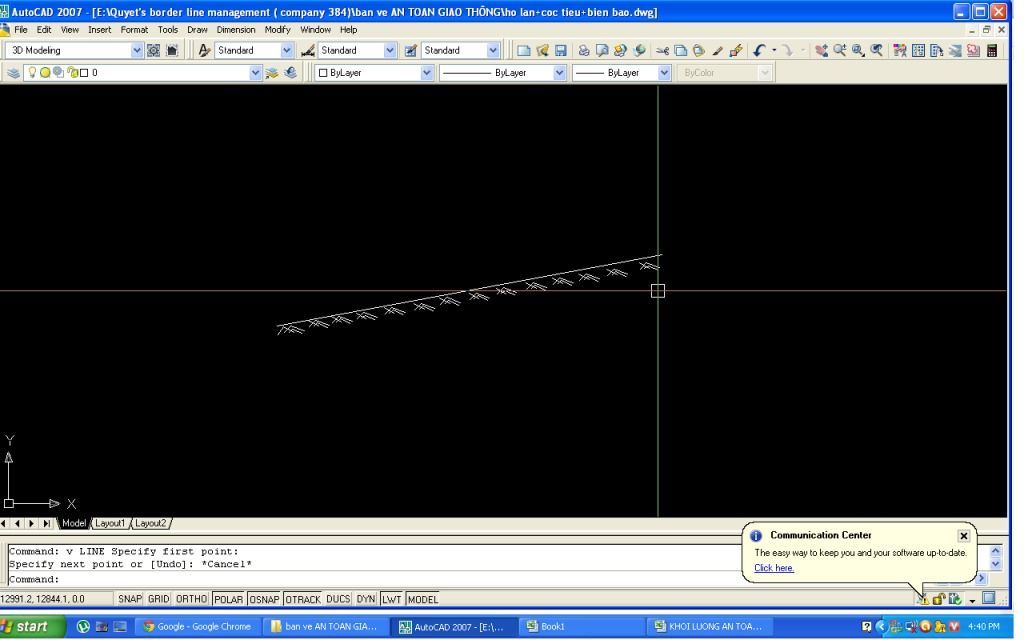The width and height of the screenshot is (1024, 640).
Task: Open the Tool Palettes window icon
Action: click(936, 50)
